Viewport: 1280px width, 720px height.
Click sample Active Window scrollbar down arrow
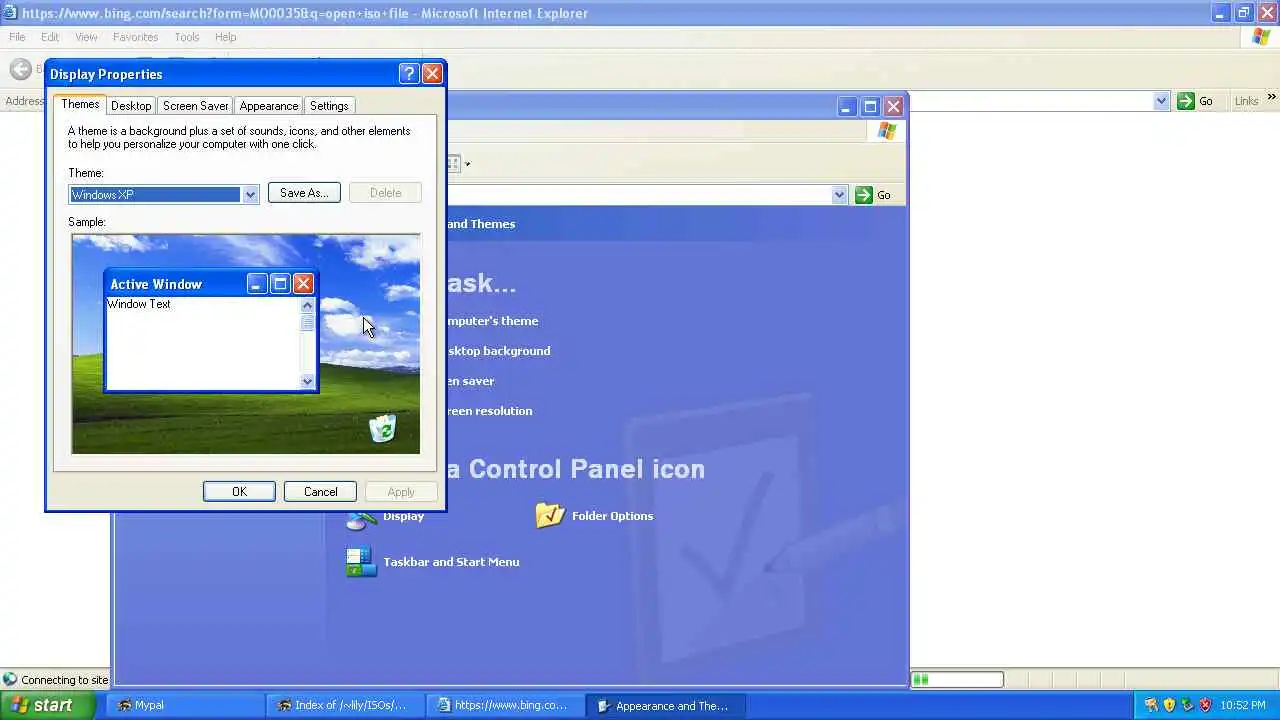coord(307,381)
